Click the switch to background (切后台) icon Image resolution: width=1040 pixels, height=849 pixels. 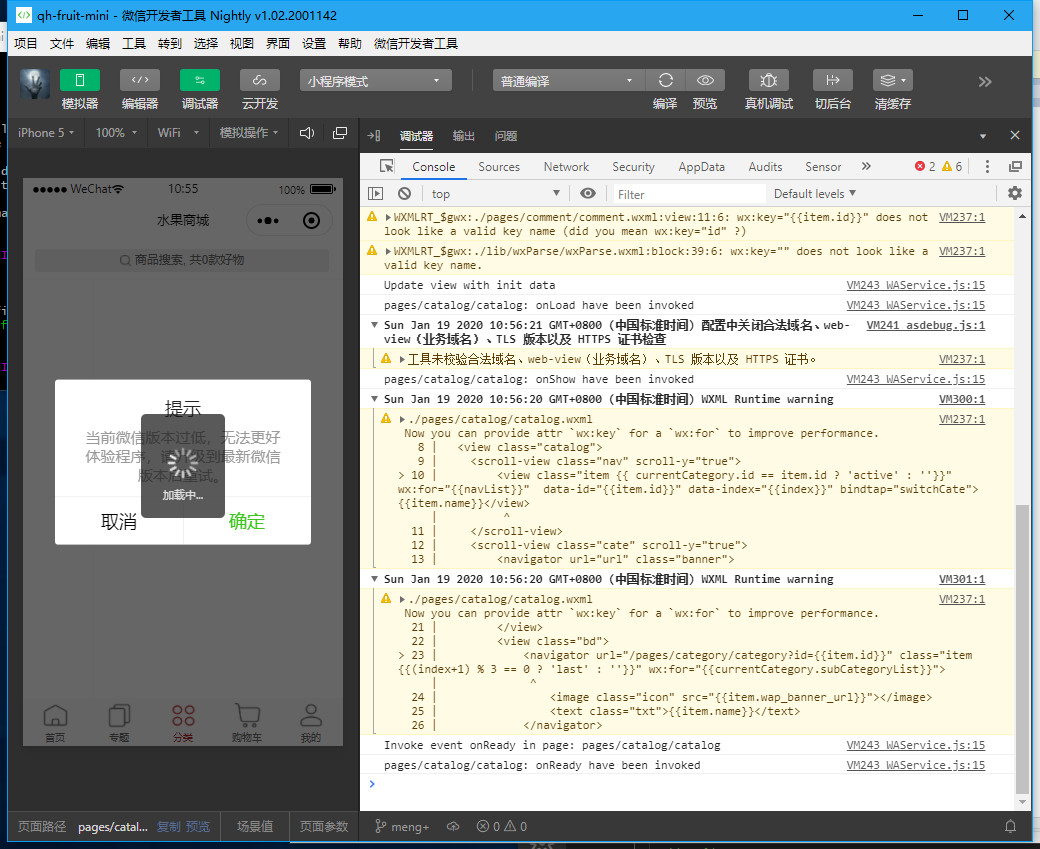(832, 80)
